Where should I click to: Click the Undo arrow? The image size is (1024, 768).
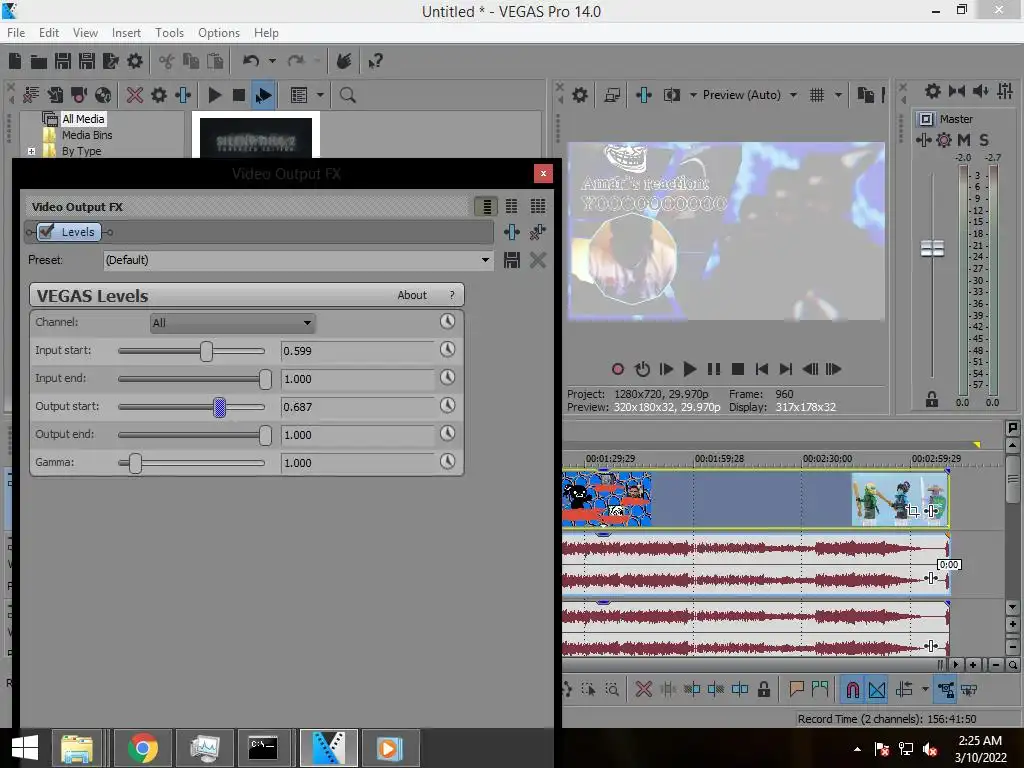[251, 61]
